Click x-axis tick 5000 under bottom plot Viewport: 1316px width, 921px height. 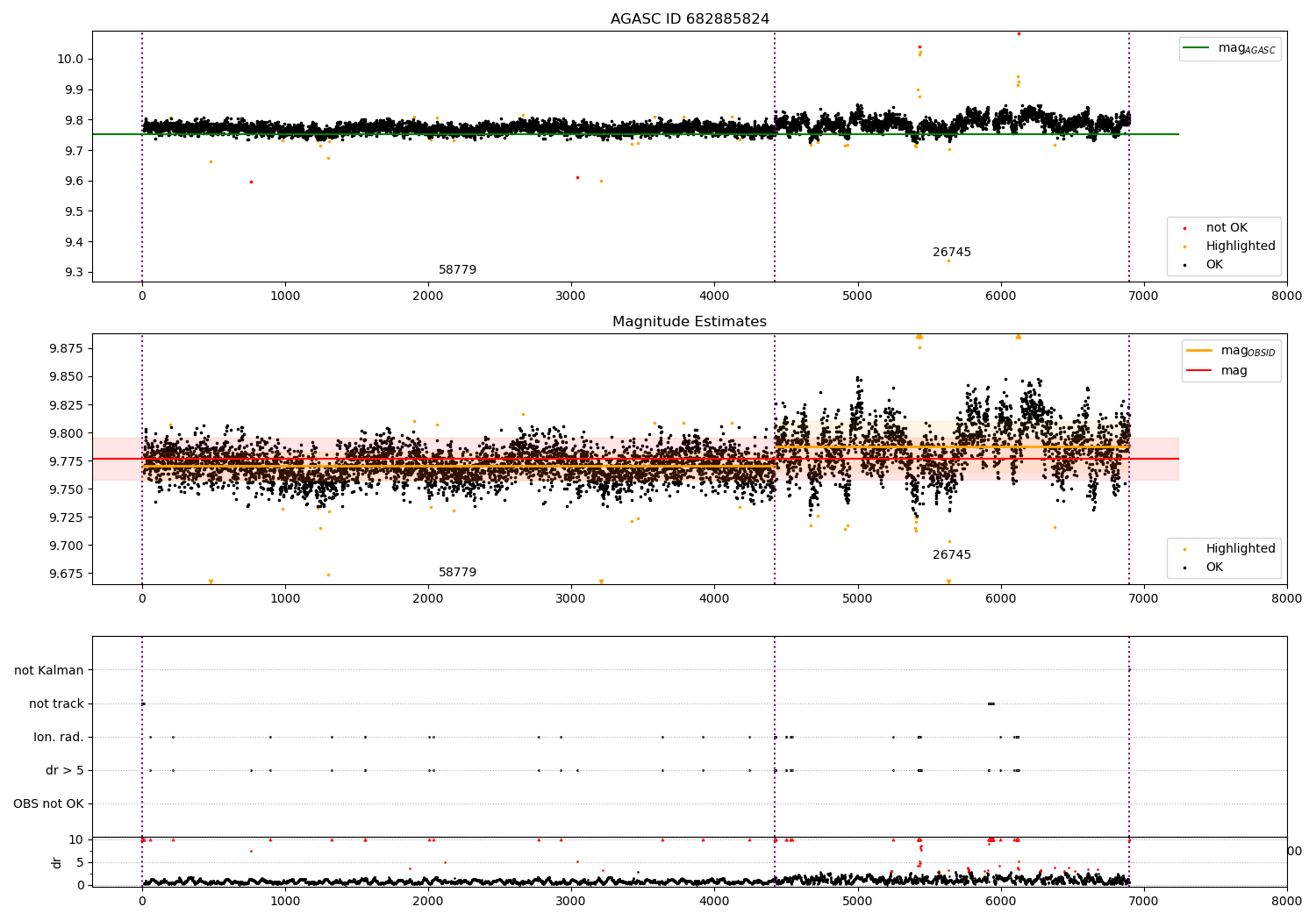pos(857,901)
